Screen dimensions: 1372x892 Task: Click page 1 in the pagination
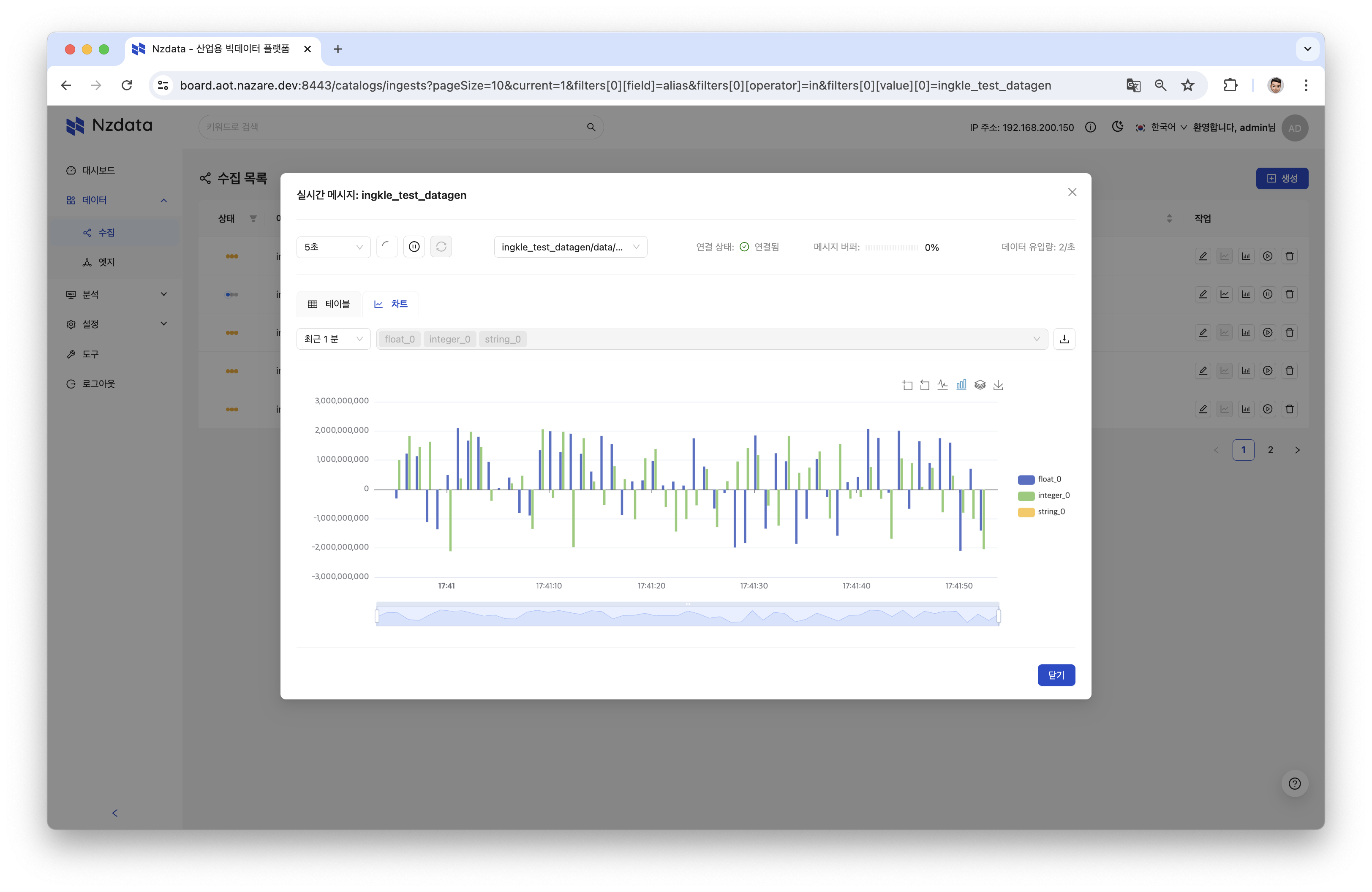point(1244,450)
